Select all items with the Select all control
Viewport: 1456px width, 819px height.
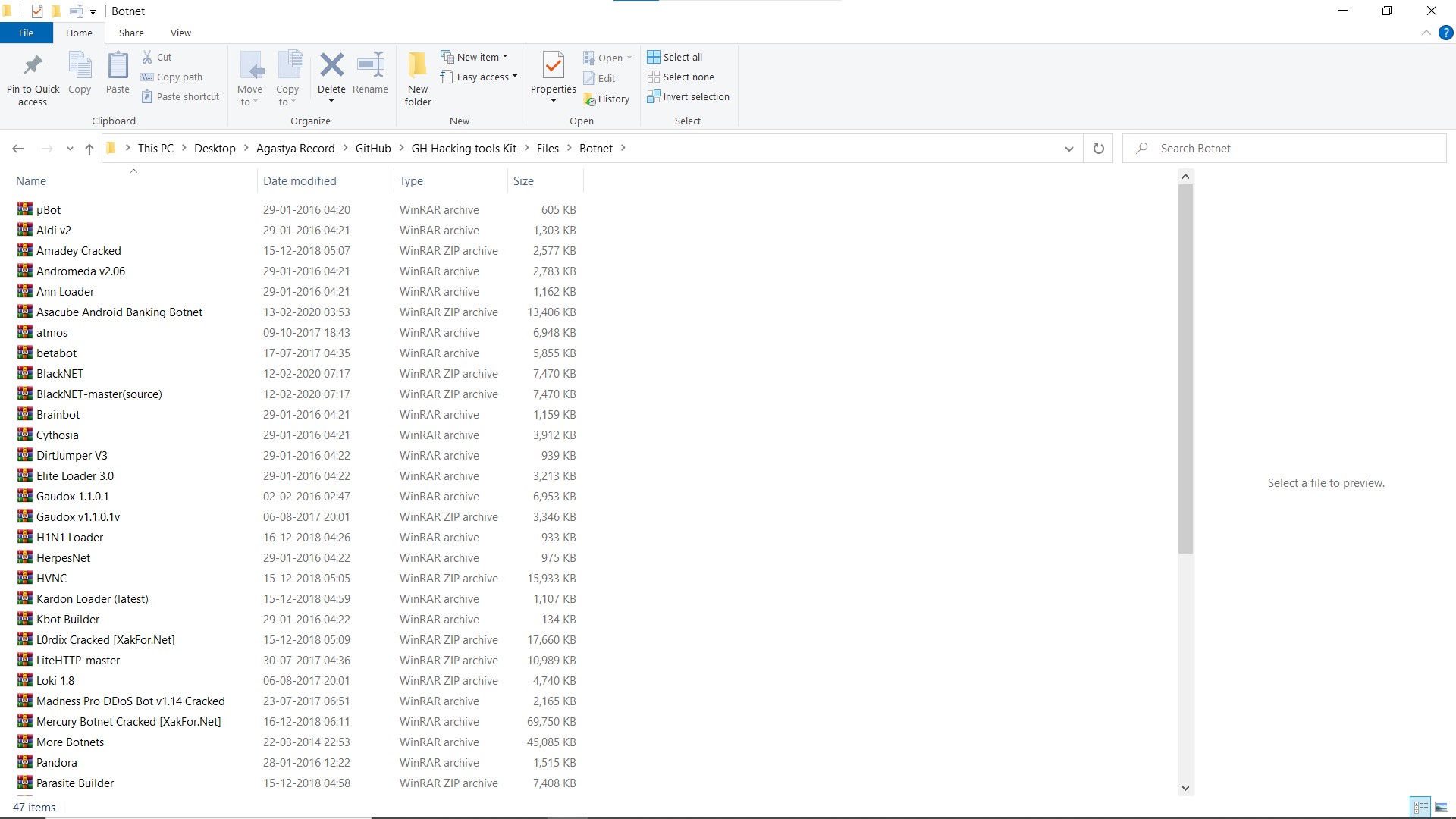click(x=675, y=56)
